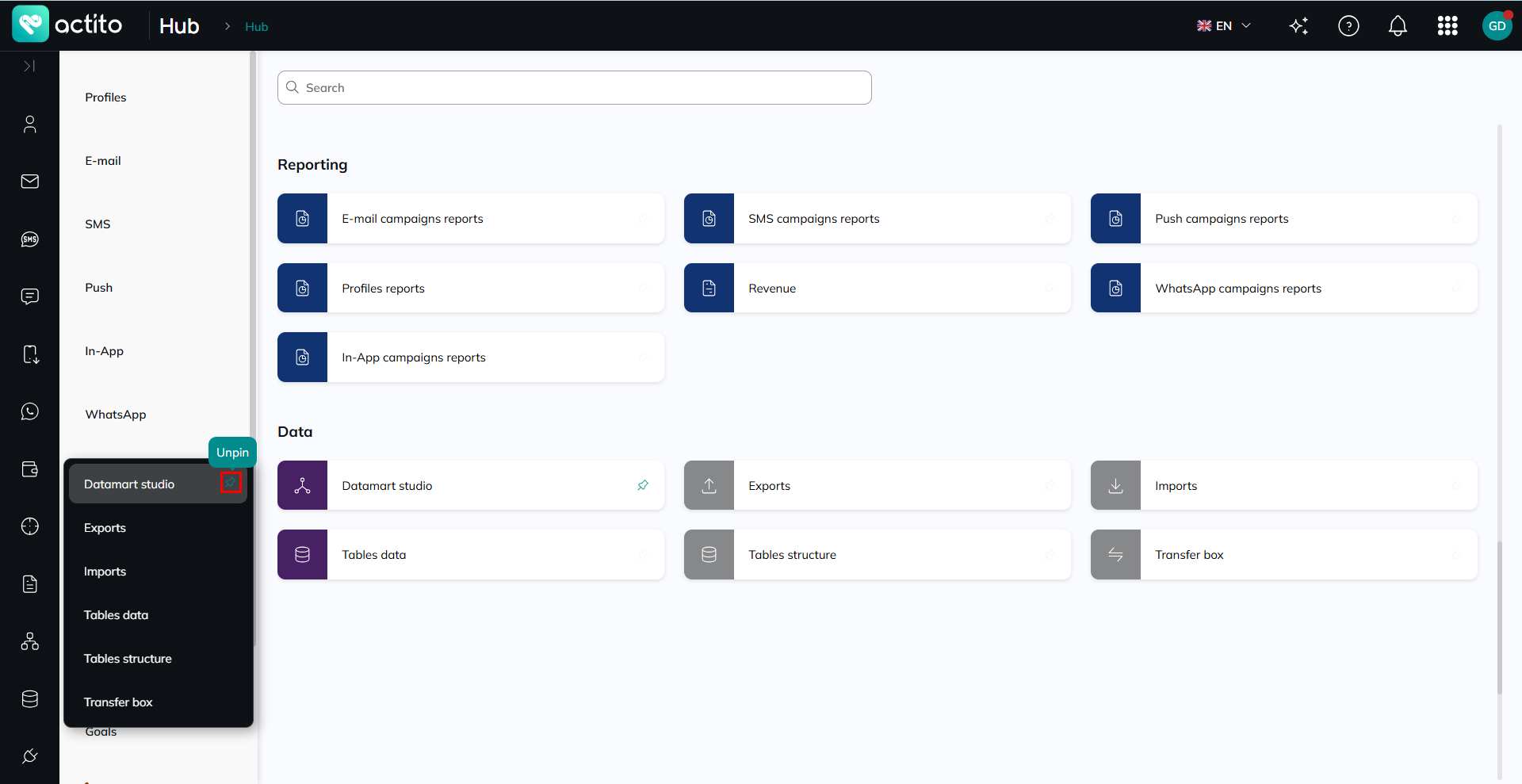The width and height of the screenshot is (1522, 784).
Task: Open the SMS campaigns reports card
Action: pyautogui.click(x=877, y=219)
